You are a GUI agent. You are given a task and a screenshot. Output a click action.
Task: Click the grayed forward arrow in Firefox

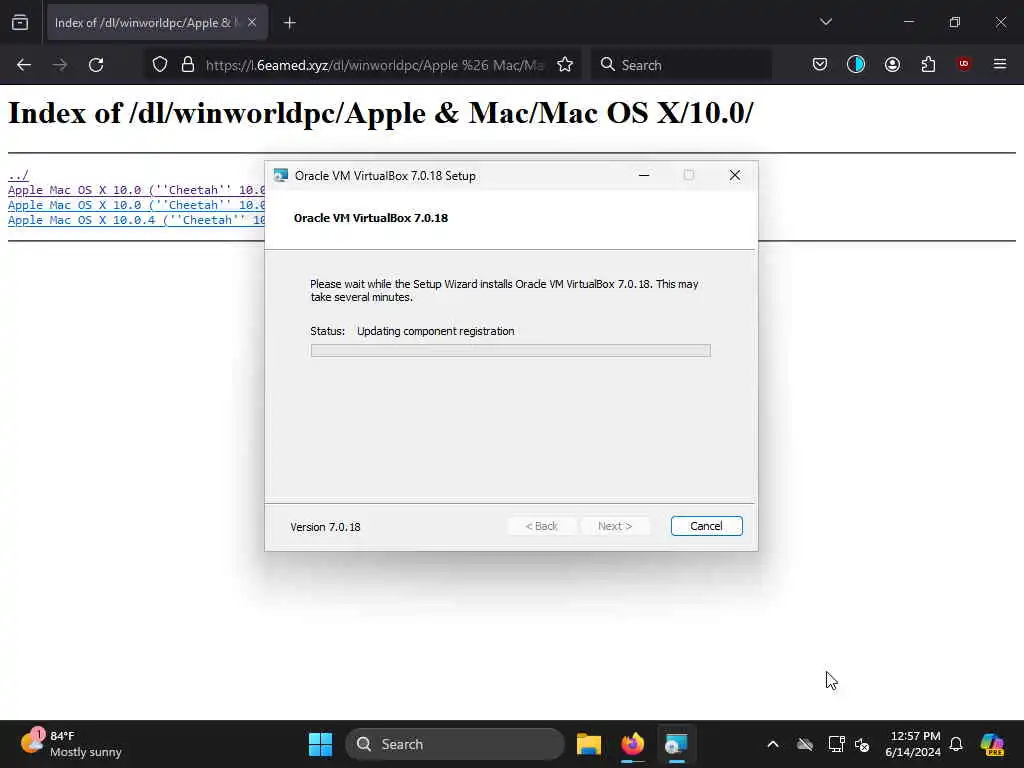click(x=60, y=65)
